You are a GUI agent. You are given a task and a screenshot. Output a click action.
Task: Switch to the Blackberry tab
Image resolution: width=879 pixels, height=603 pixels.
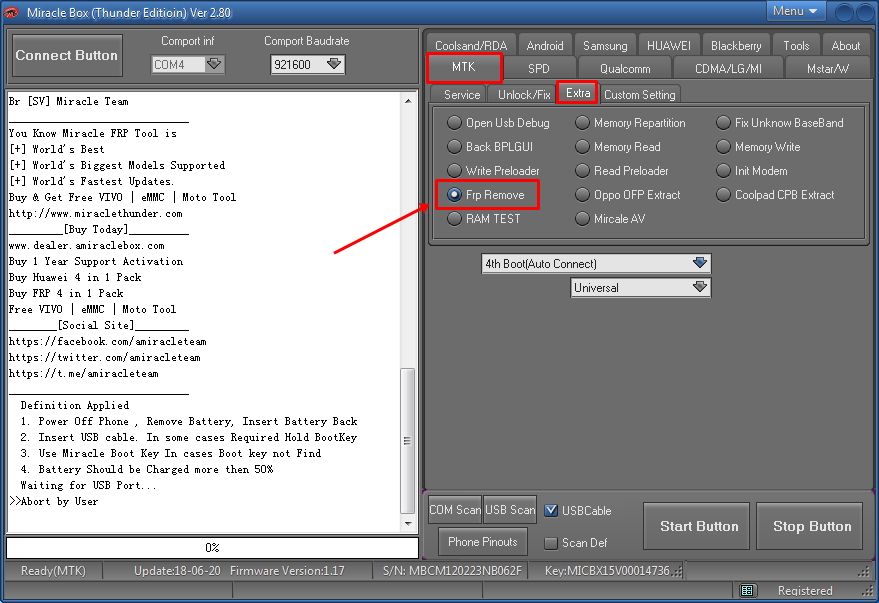coord(736,45)
